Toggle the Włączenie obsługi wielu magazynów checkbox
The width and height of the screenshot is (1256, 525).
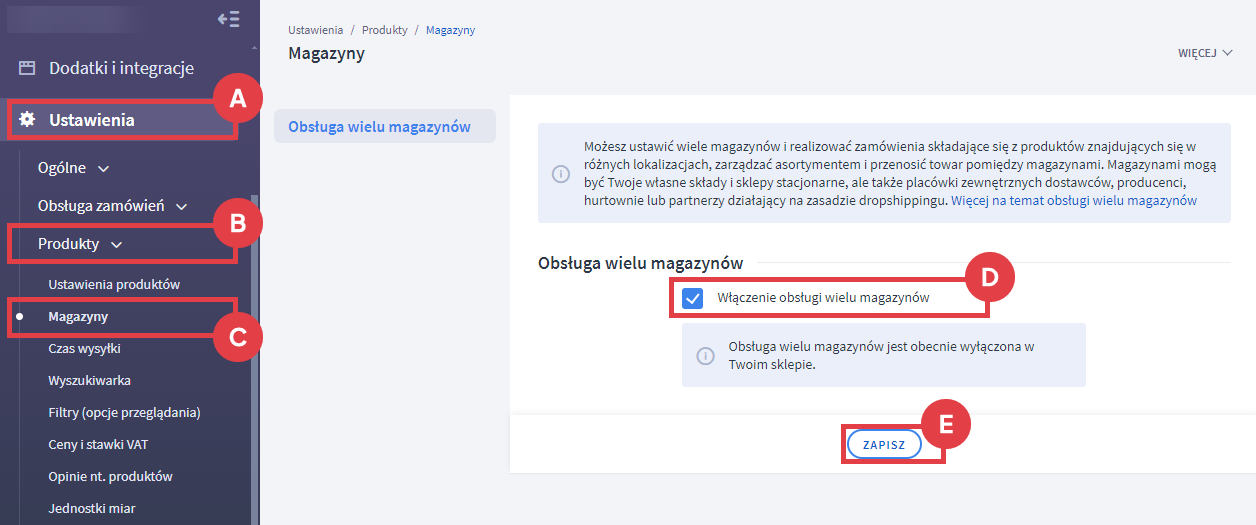pyautogui.click(x=692, y=298)
